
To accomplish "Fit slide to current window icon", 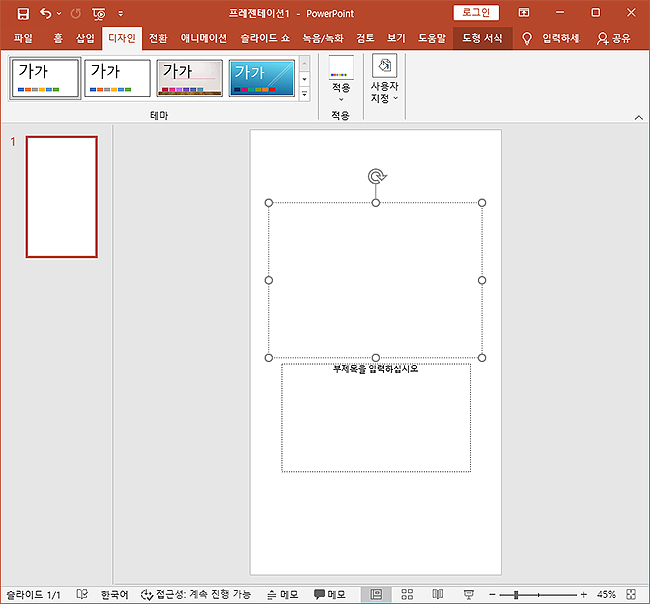I will (x=631, y=595).
